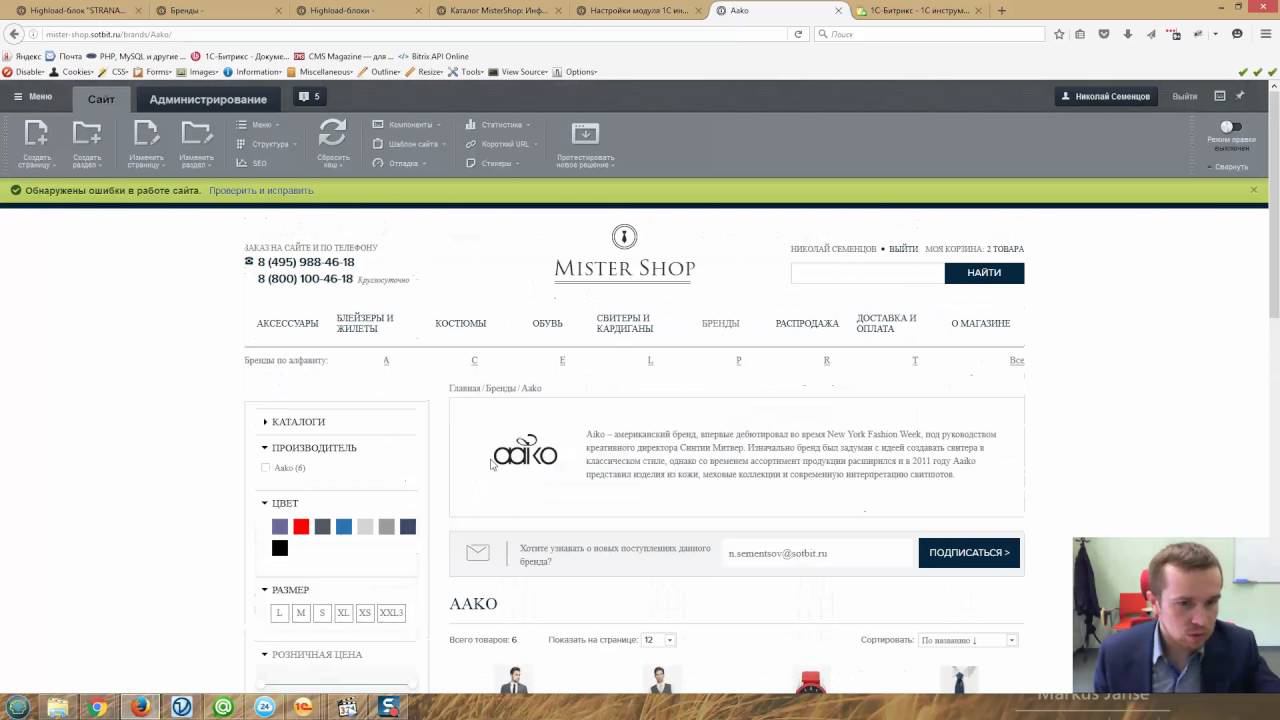Click the Reset cache refresh icon
This screenshot has width=1280, height=720.
(x=333, y=133)
